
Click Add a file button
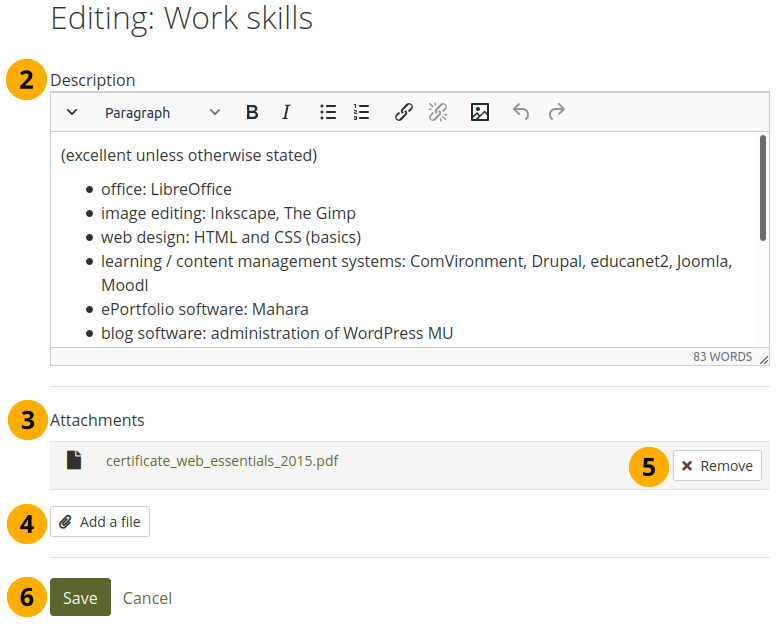(100, 522)
